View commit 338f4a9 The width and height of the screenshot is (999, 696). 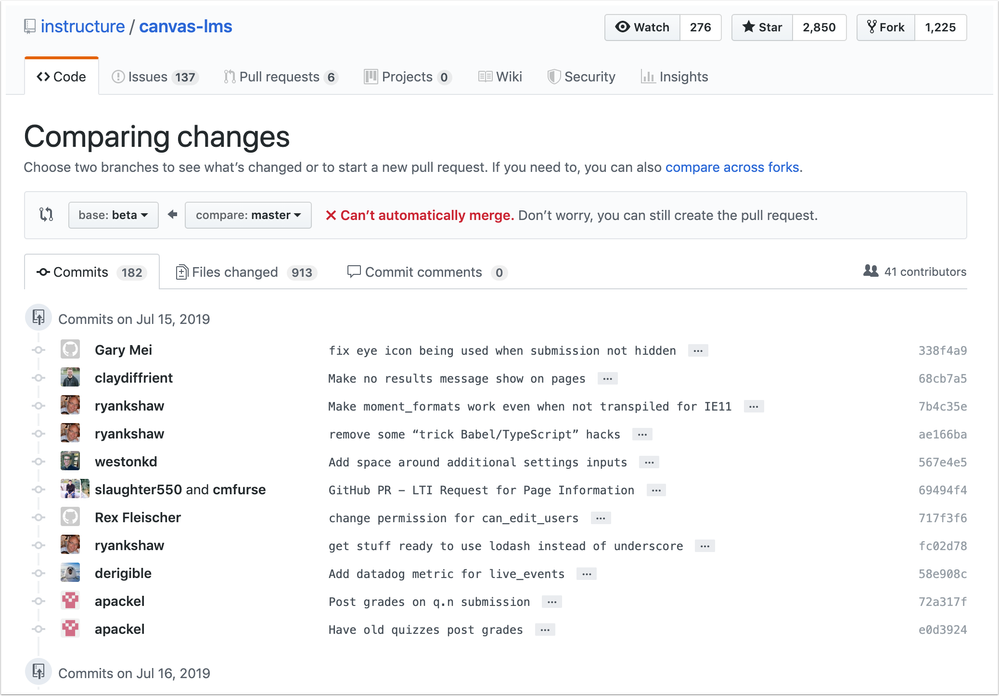pyautogui.click(x=940, y=349)
